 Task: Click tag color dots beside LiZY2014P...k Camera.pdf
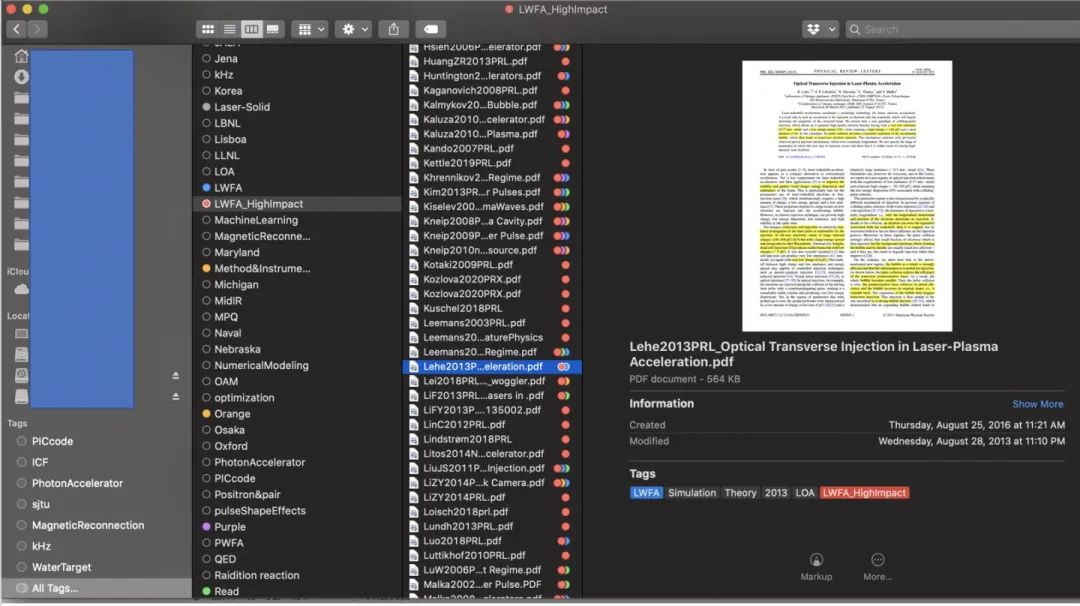(x=562, y=483)
